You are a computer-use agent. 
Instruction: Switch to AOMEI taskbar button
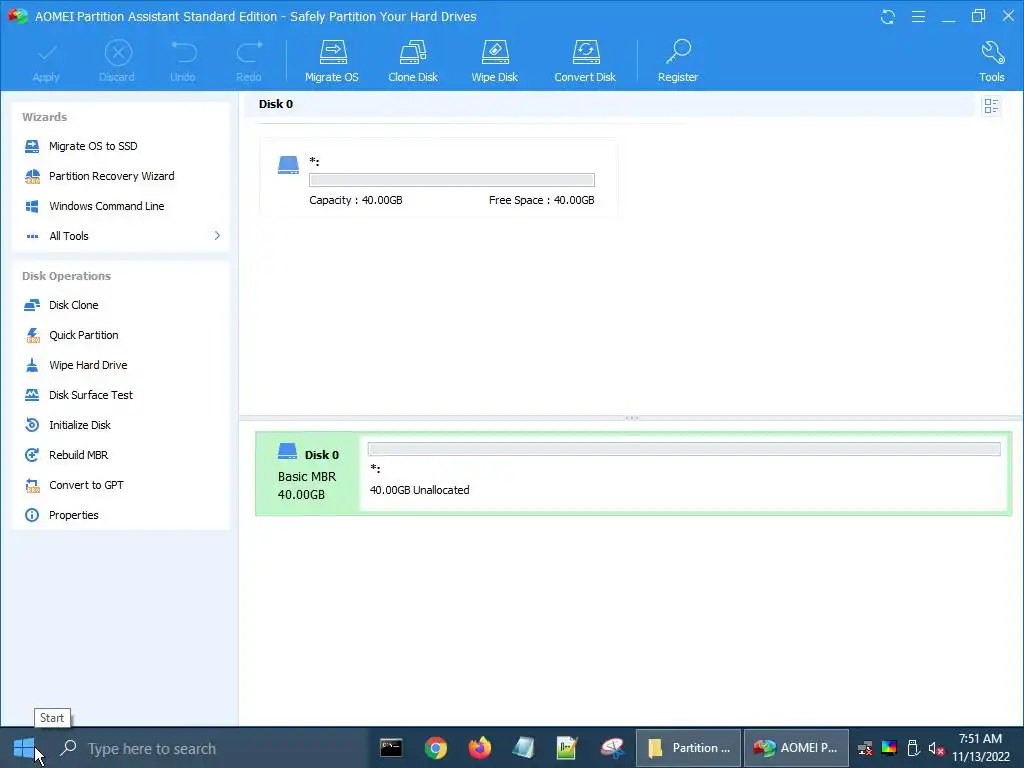(x=796, y=748)
